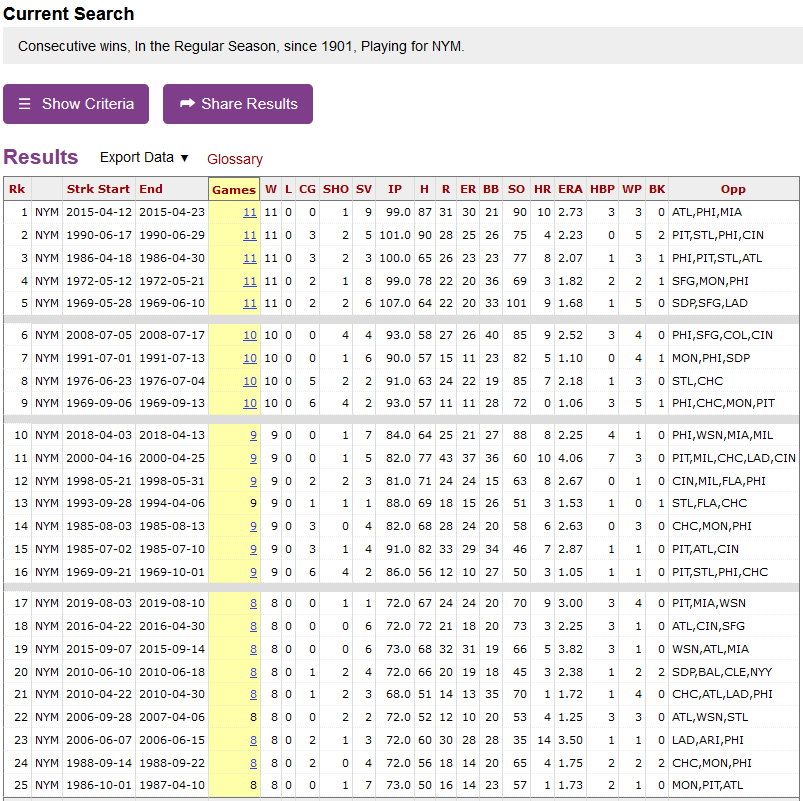Select the search summary text
The height and width of the screenshot is (801, 803).
coord(241,46)
